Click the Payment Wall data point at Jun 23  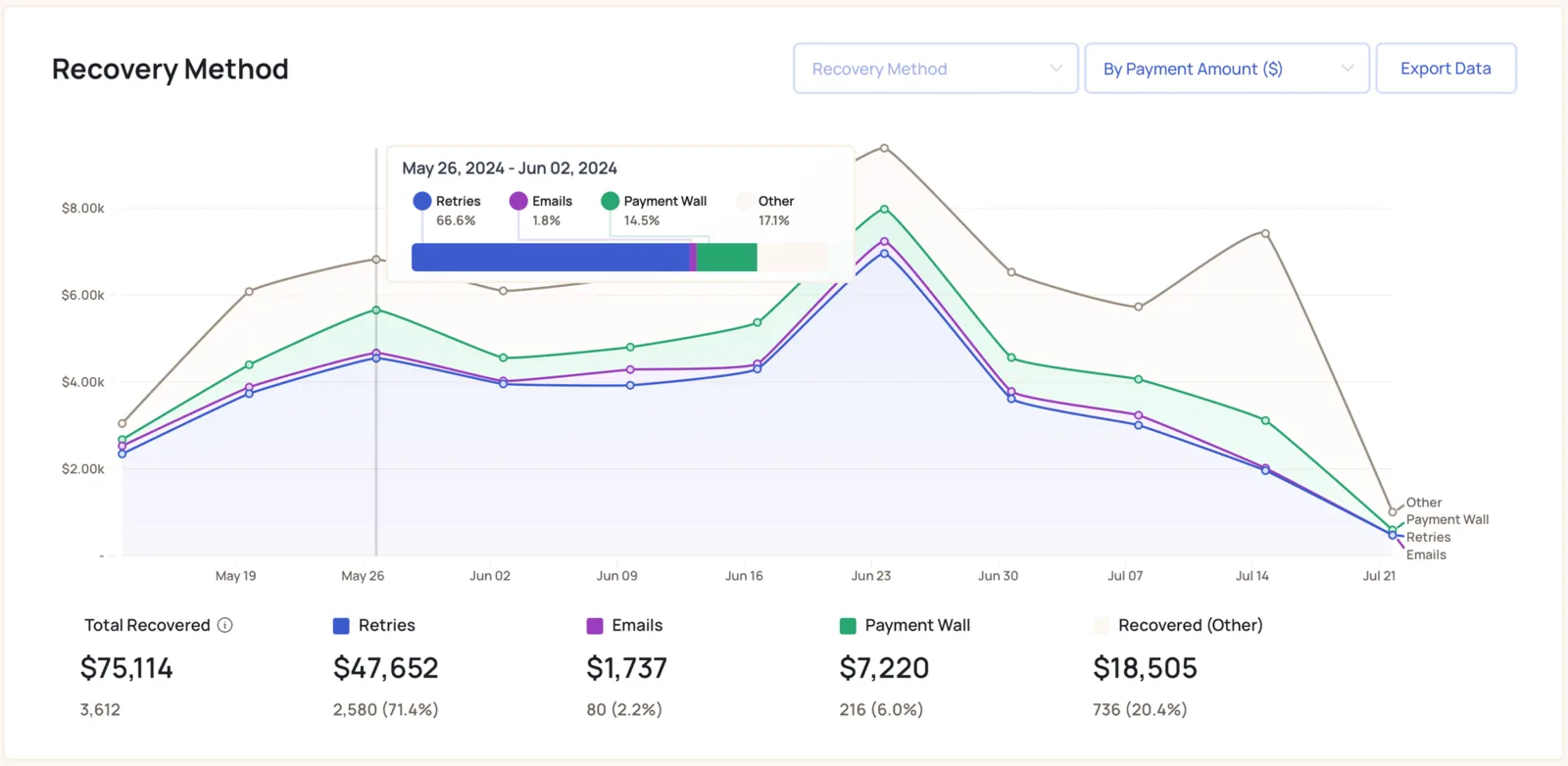click(884, 209)
